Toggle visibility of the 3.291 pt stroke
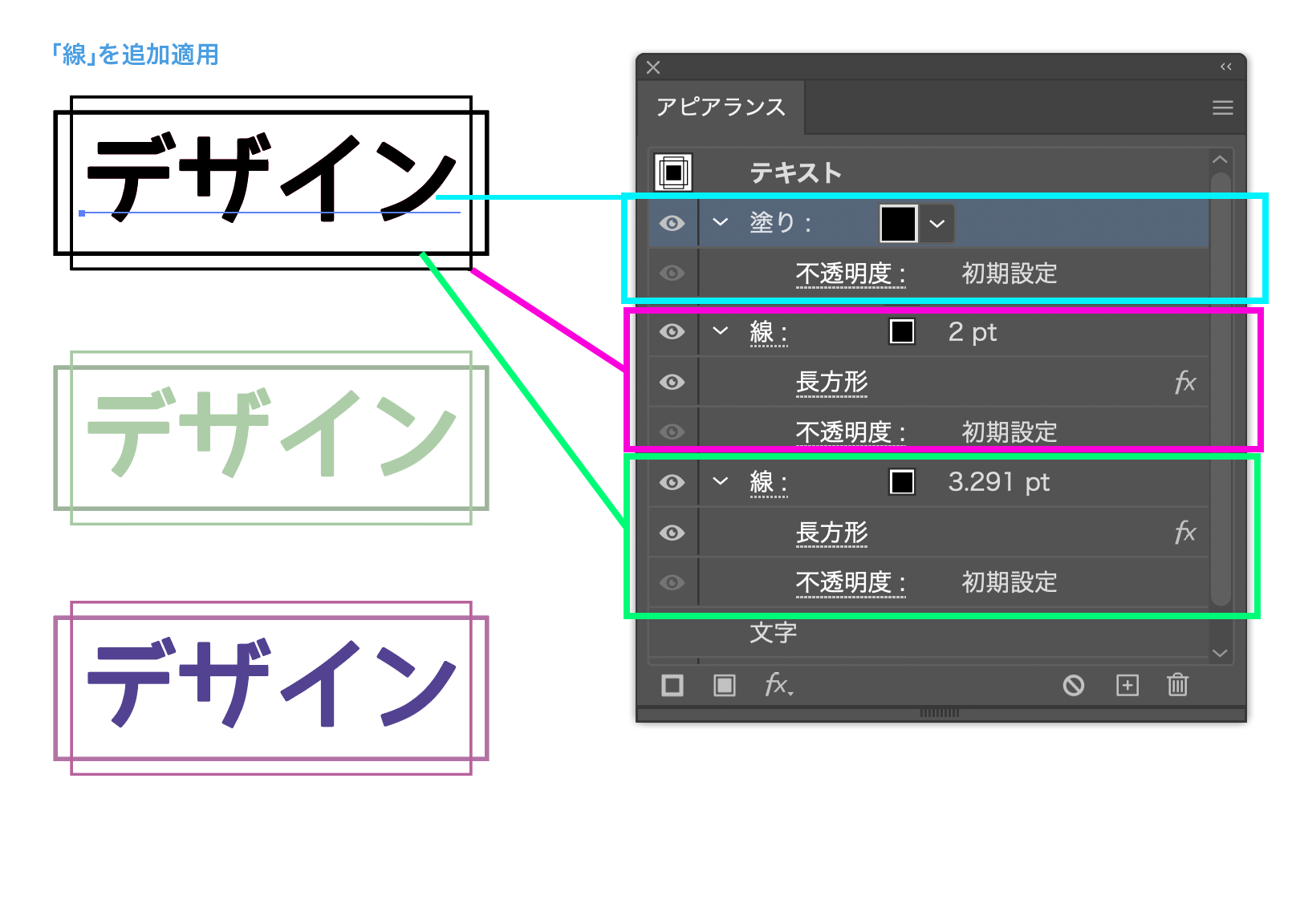Viewport: 1300px width, 924px height. point(672,482)
